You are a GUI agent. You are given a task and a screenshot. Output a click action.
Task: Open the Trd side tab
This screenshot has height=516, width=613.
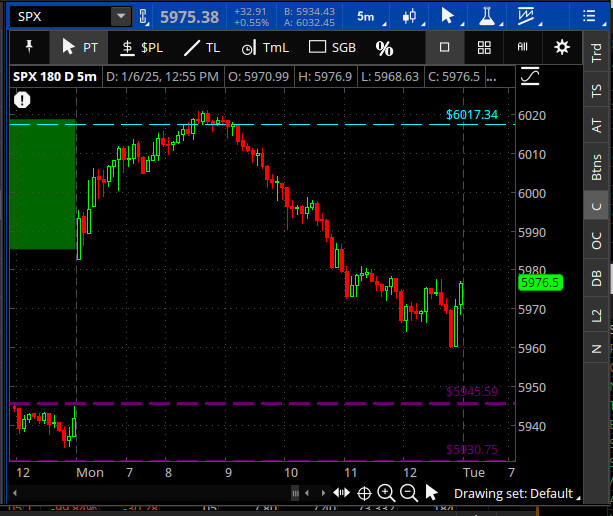pos(597,51)
